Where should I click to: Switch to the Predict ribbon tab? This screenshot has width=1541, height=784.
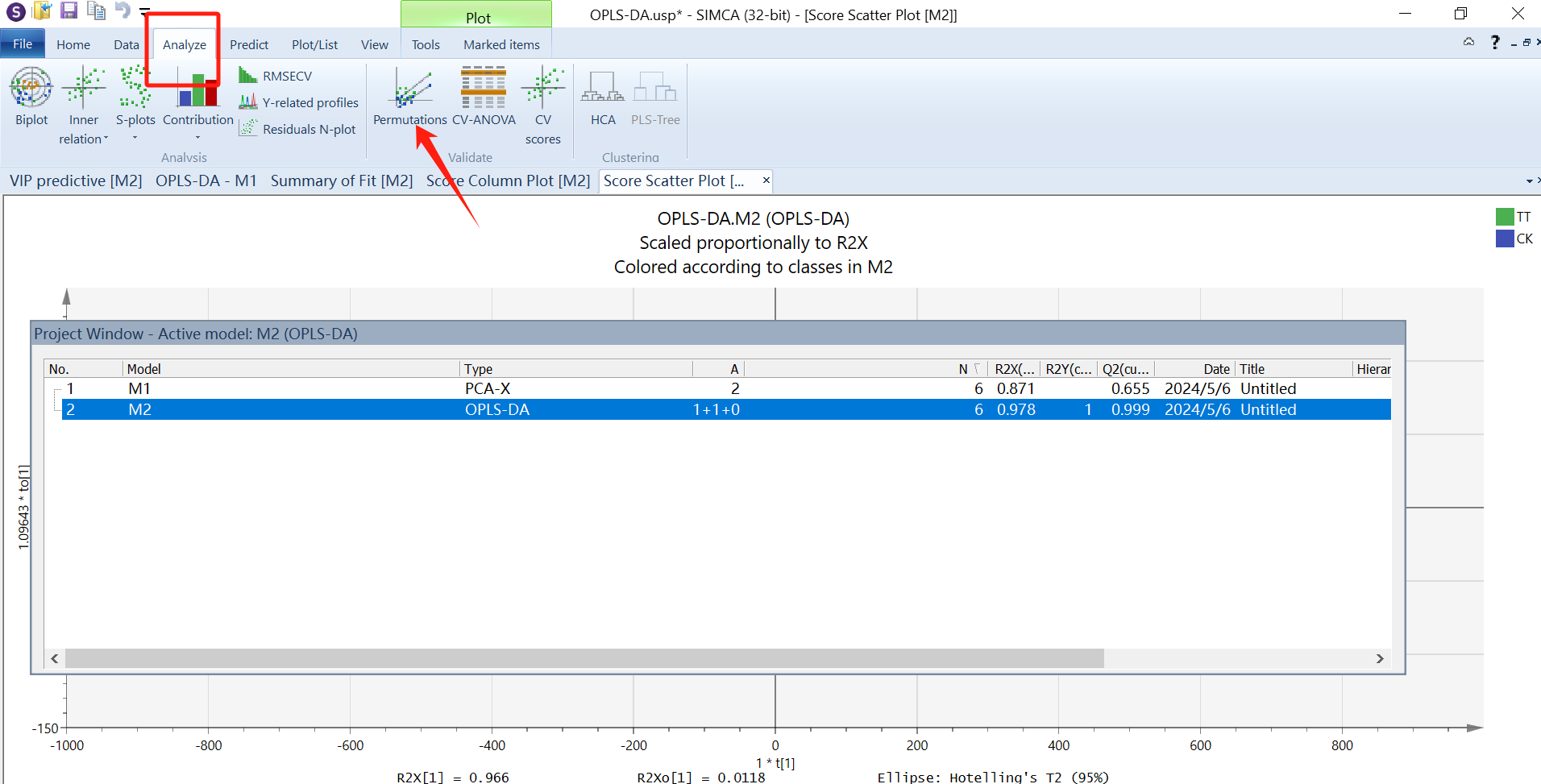click(248, 45)
